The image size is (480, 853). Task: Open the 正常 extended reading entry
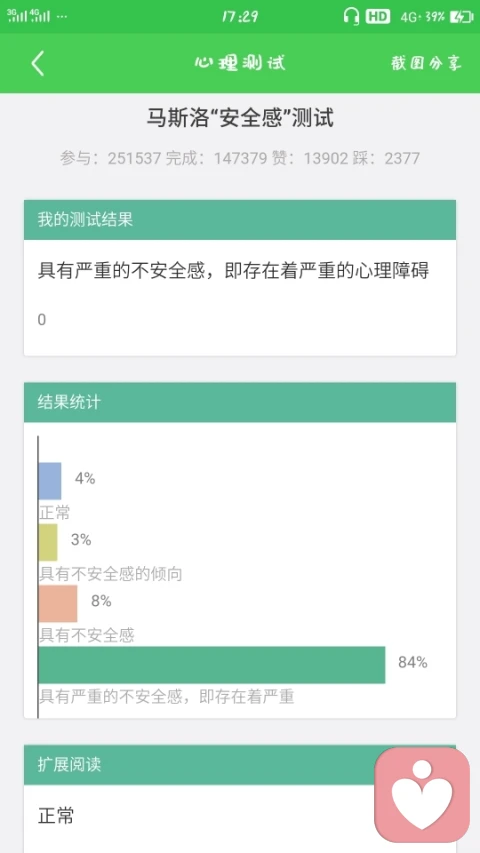pyautogui.click(x=56, y=816)
